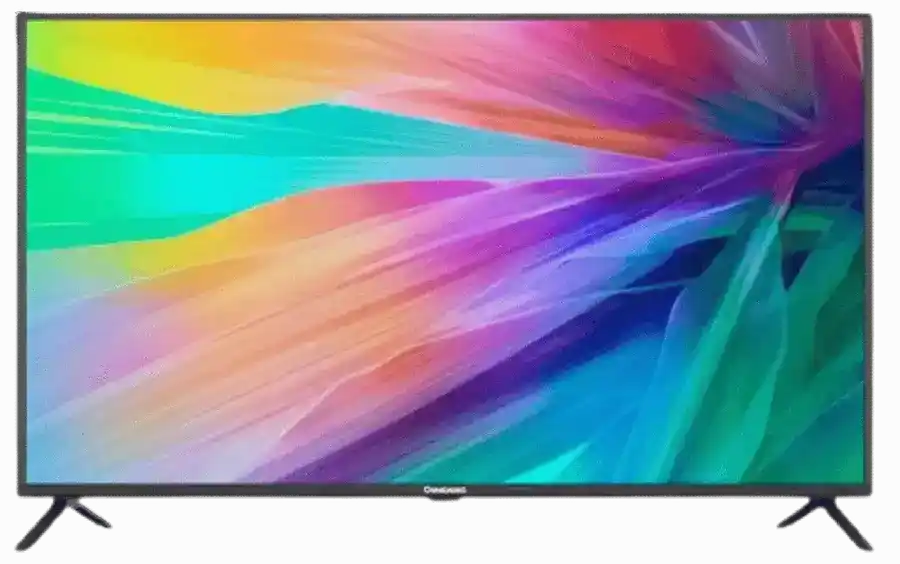900x564 pixels.
Task: Click the TV's right stand leg
Action: pos(825,523)
